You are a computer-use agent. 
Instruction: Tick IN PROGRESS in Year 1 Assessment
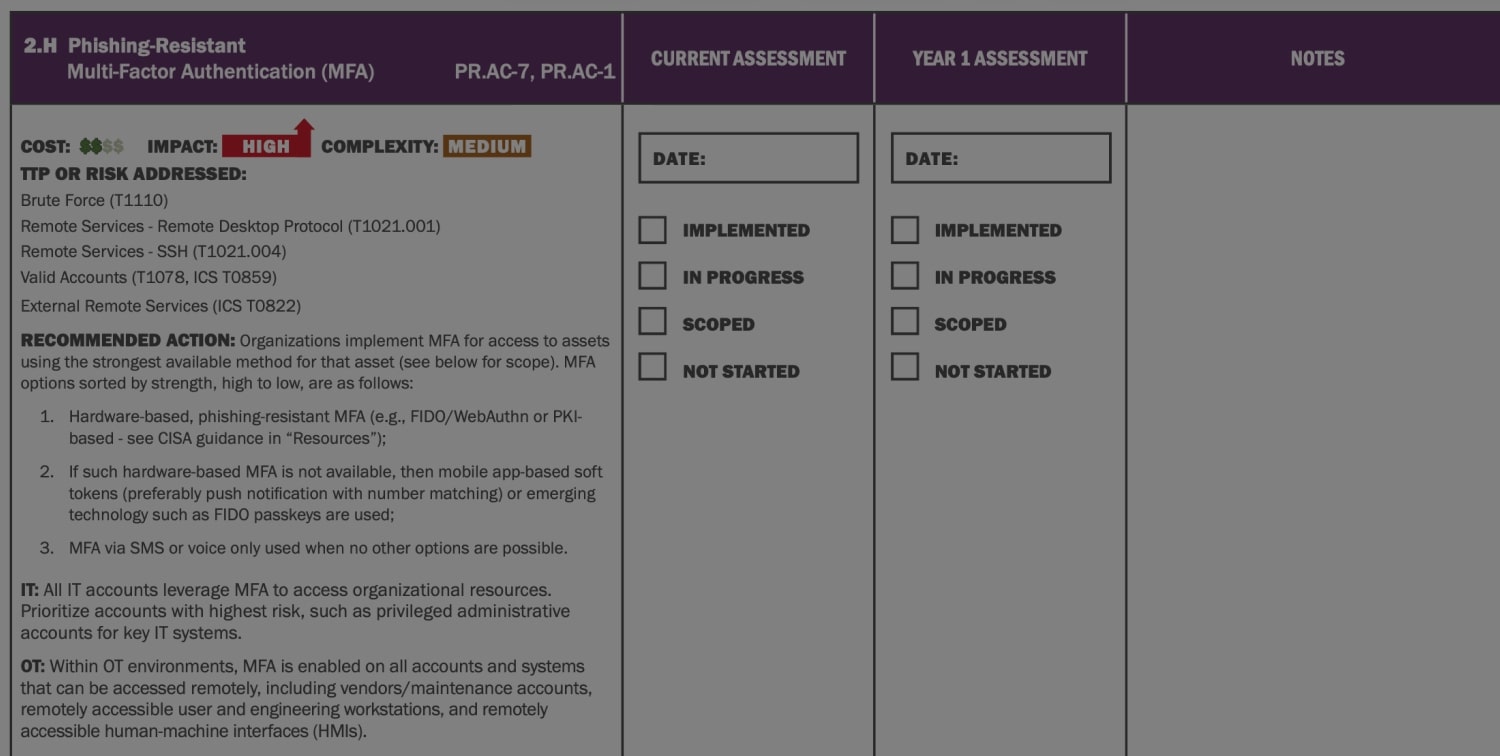[904, 276]
